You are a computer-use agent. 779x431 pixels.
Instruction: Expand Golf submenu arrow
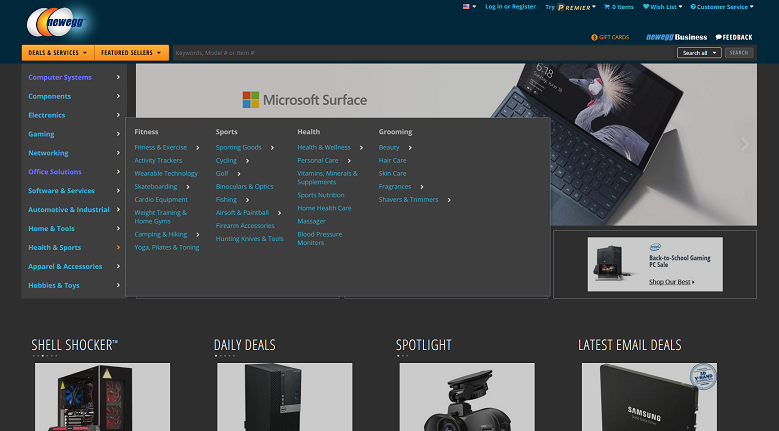point(239,174)
